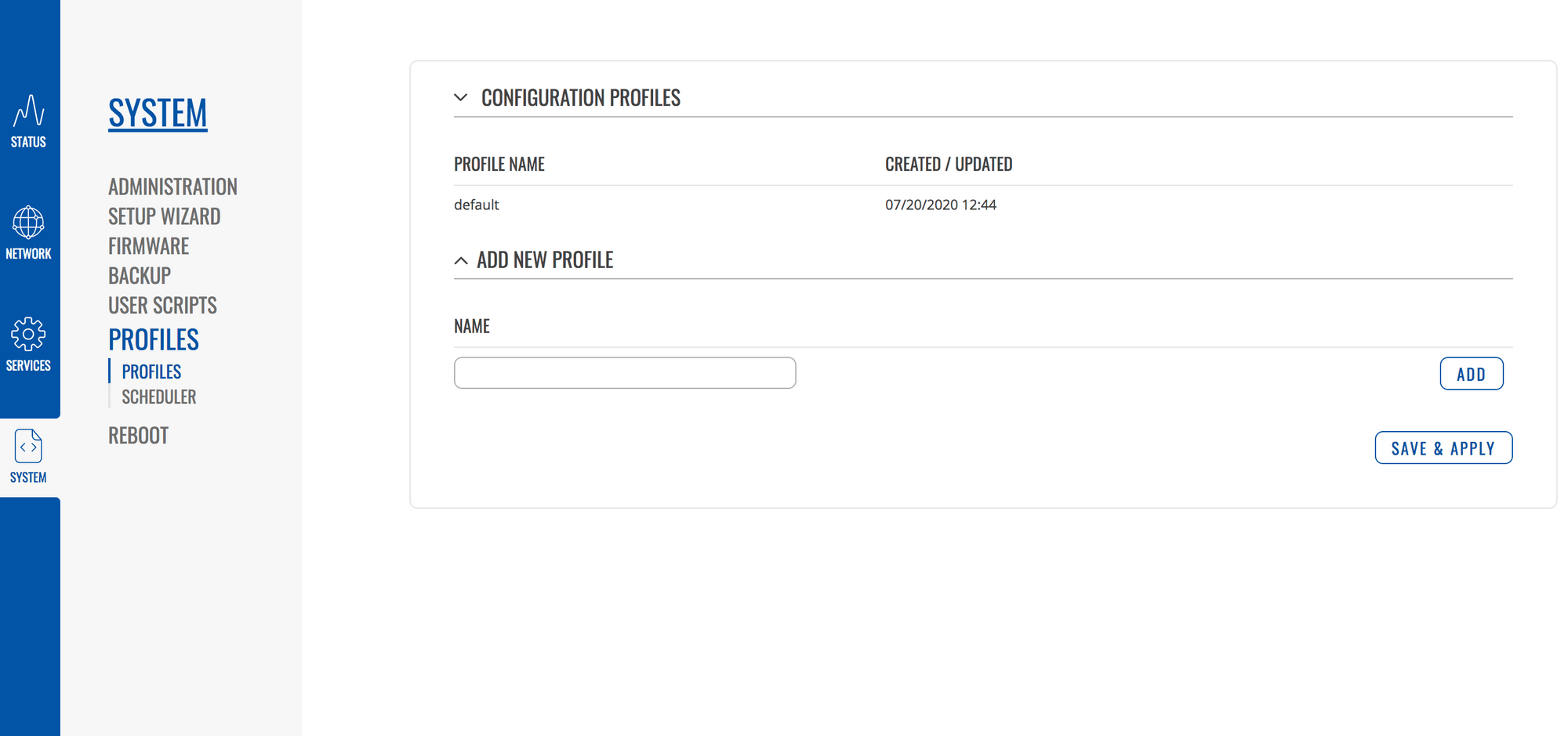
Task: Open the Status section waveform icon
Action: click(x=28, y=111)
